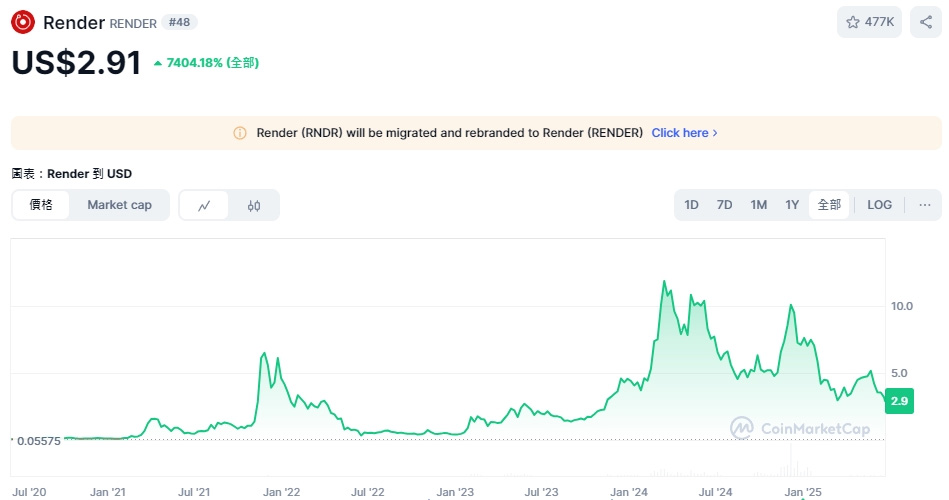Switch chart to 價格 tab
Screen dimensions: 949x500
pyautogui.click(x=41, y=205)
